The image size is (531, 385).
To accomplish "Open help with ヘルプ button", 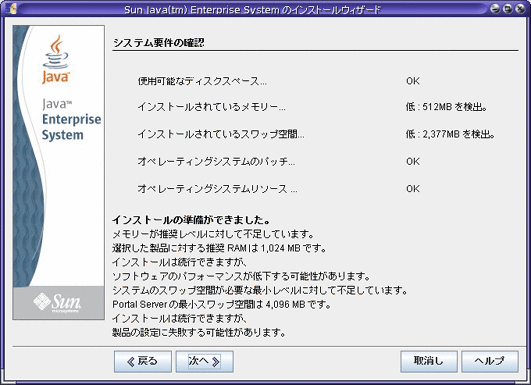I will 490,362.
